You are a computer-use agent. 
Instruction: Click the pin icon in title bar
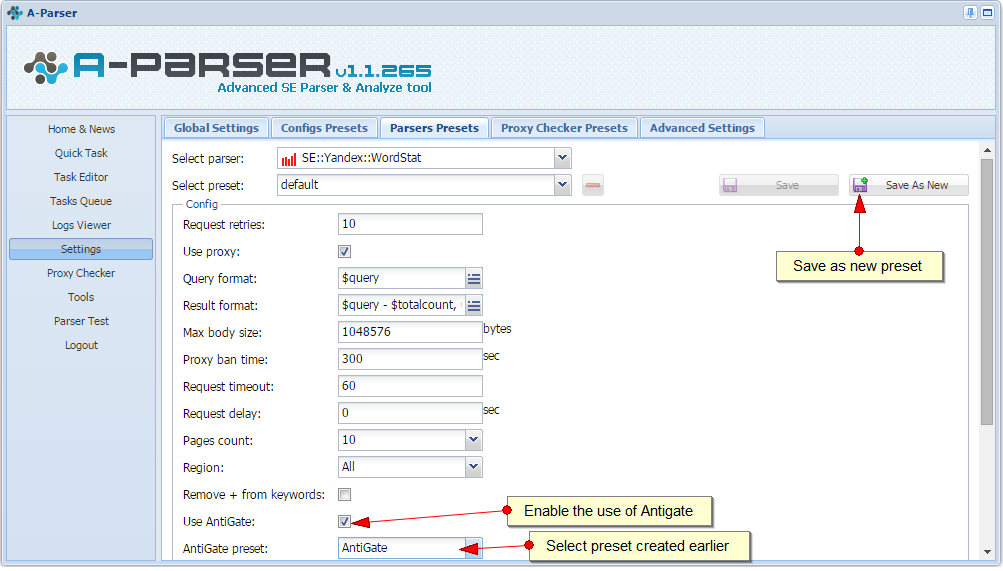click(x=970, y=13)
